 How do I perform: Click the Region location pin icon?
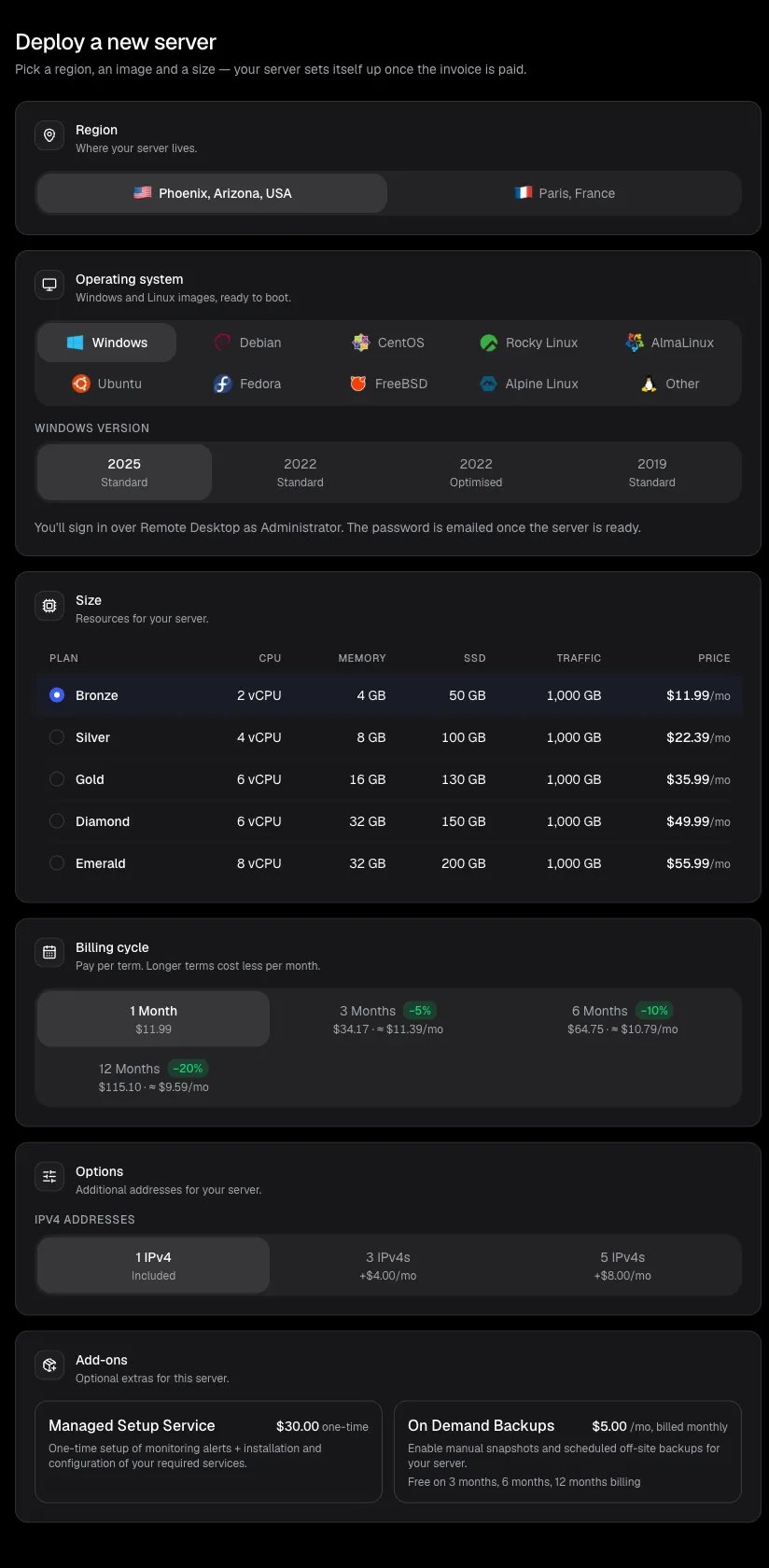[49, 135]
